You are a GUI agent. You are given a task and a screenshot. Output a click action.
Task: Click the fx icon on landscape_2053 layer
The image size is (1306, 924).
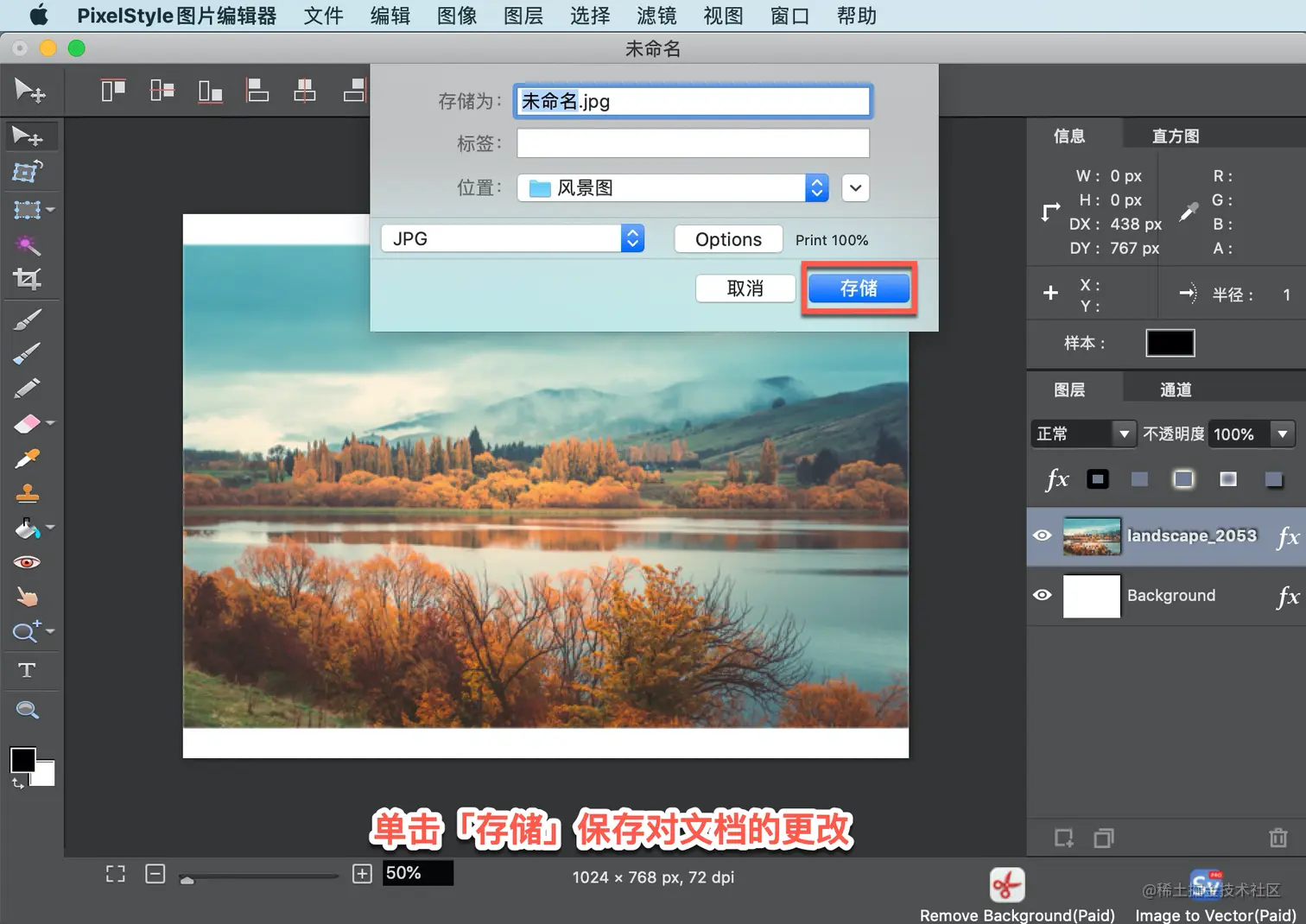tap(1288, 536)
